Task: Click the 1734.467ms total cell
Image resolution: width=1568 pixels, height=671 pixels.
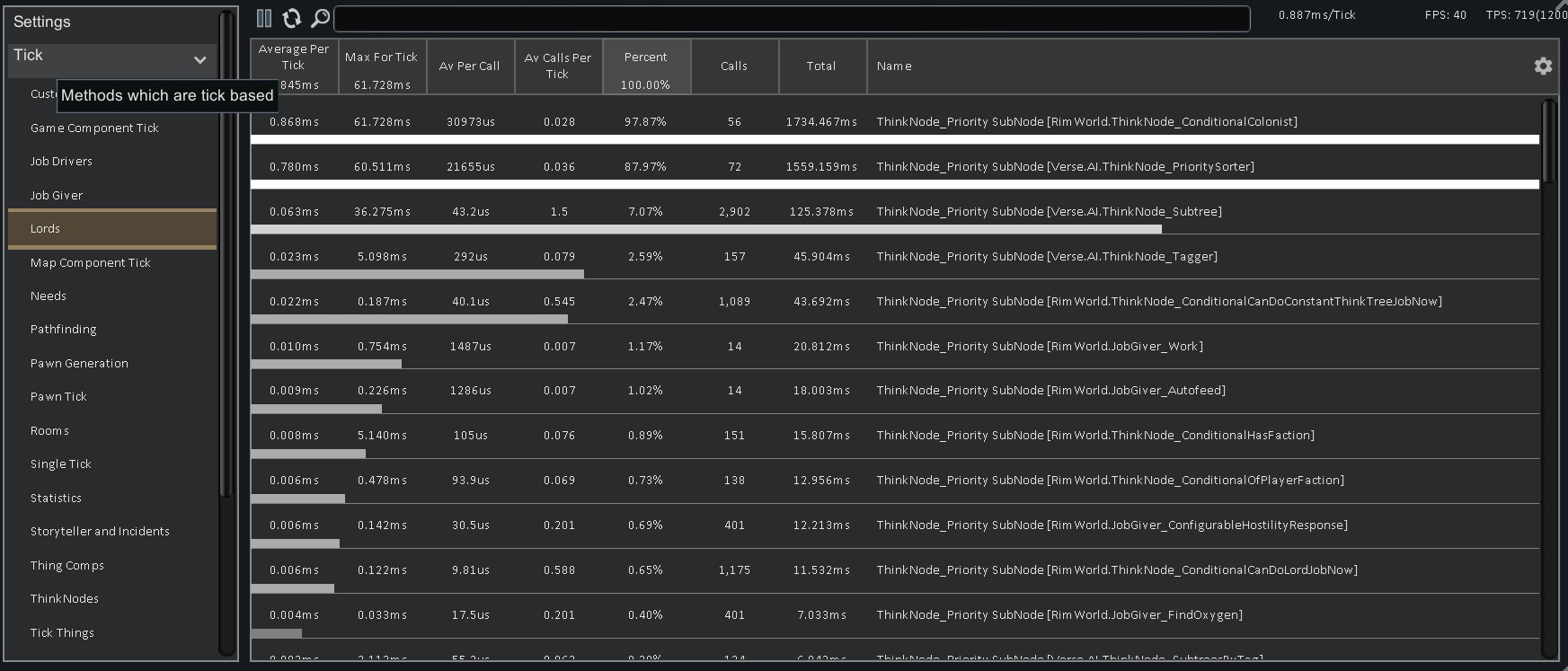Action: 821,122
